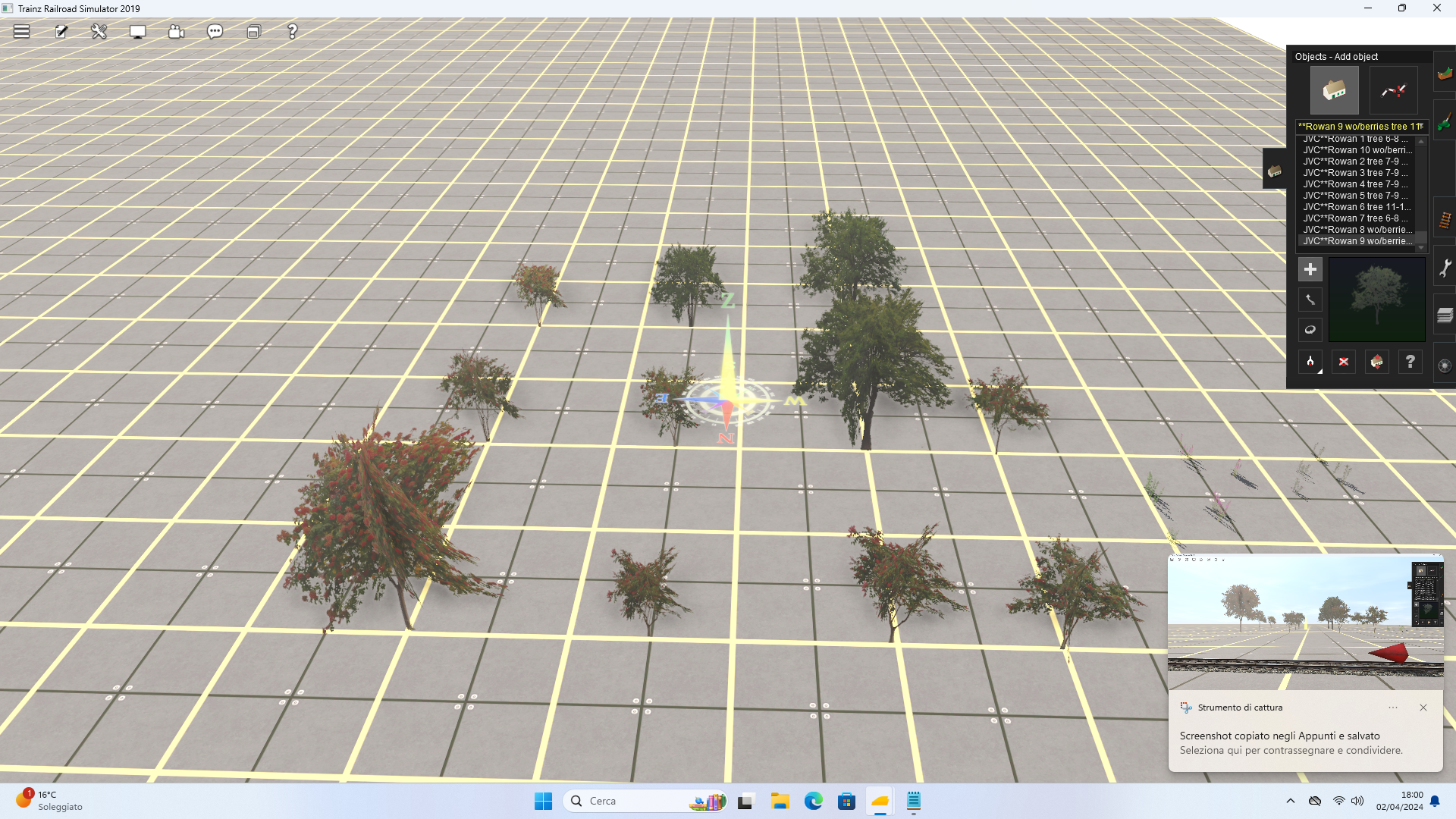Image resolution: width=1456 pixels, height=819 pixels.
Task: Click the compass rose in the viewport
Action: click(726, 400)
